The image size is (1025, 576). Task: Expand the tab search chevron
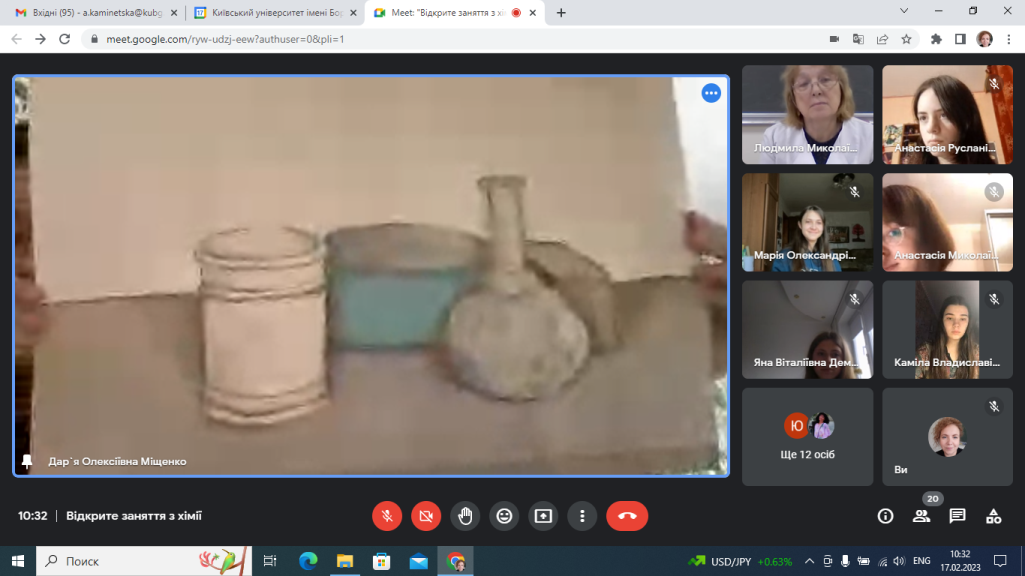904,11
